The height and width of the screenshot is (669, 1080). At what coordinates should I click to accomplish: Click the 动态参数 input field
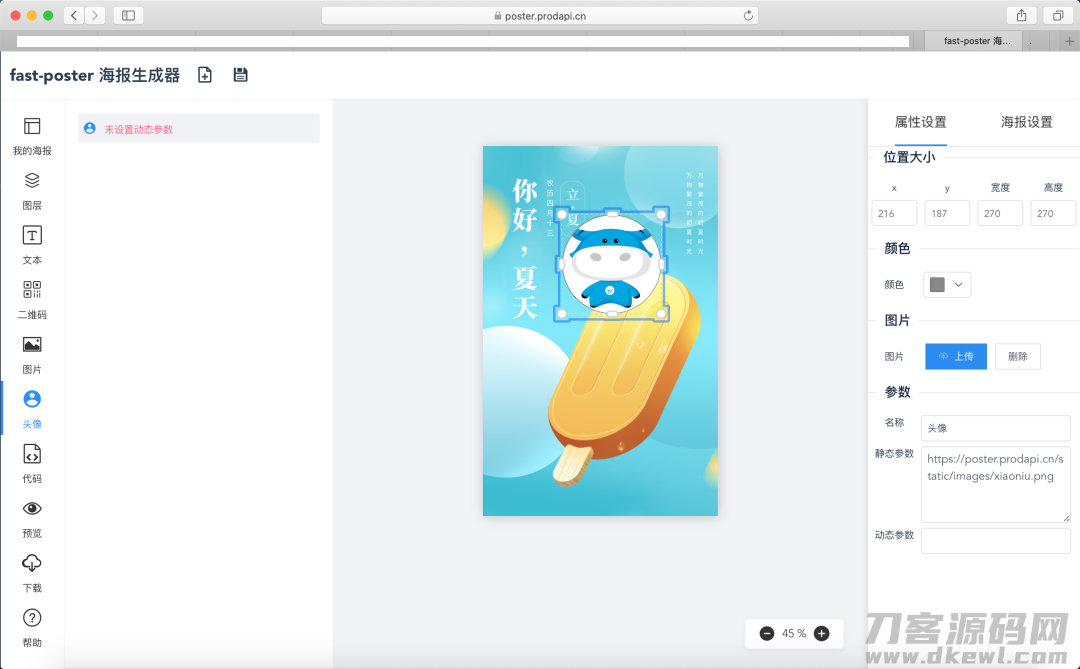click(x=995, y=541)
